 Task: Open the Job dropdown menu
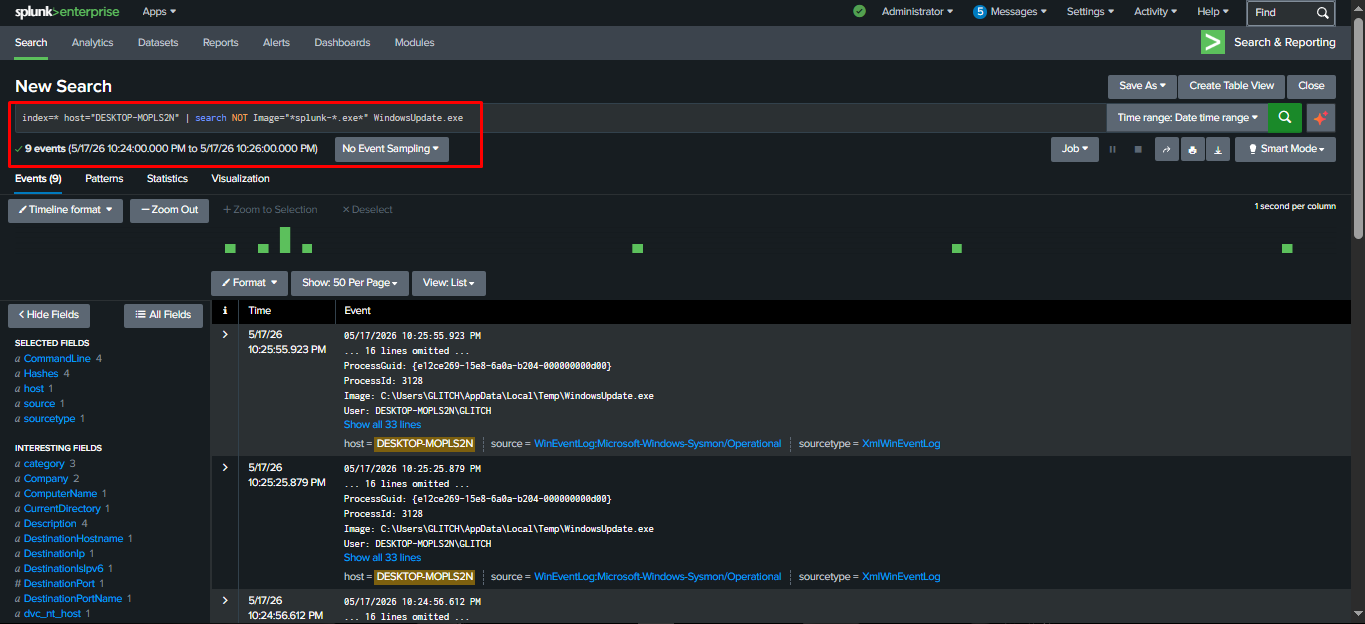pos(1074,149)
